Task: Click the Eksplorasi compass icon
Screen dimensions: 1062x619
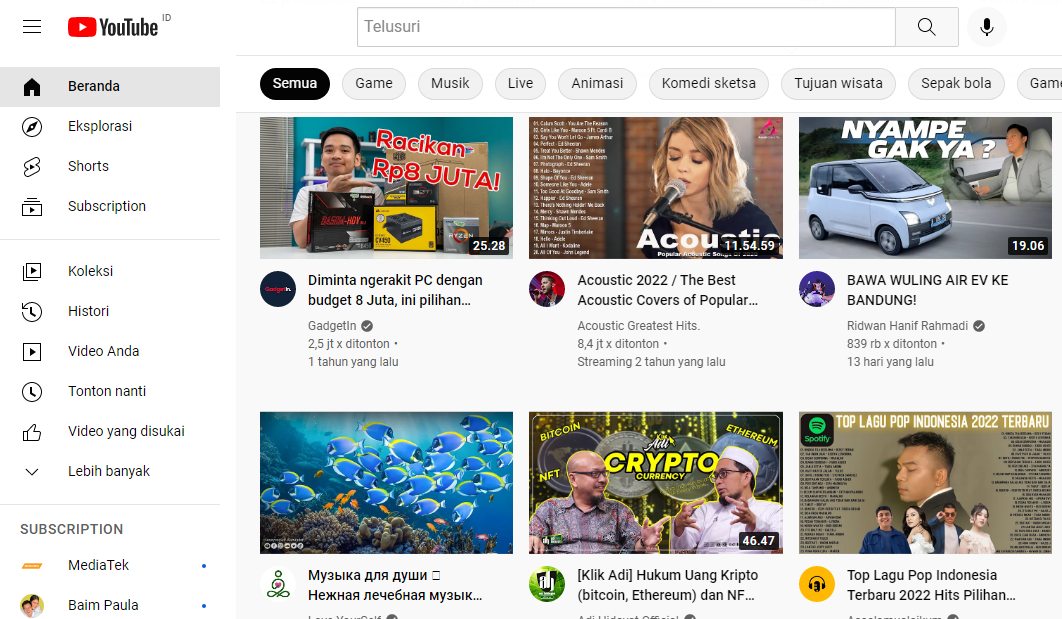Action: point(32,127)
